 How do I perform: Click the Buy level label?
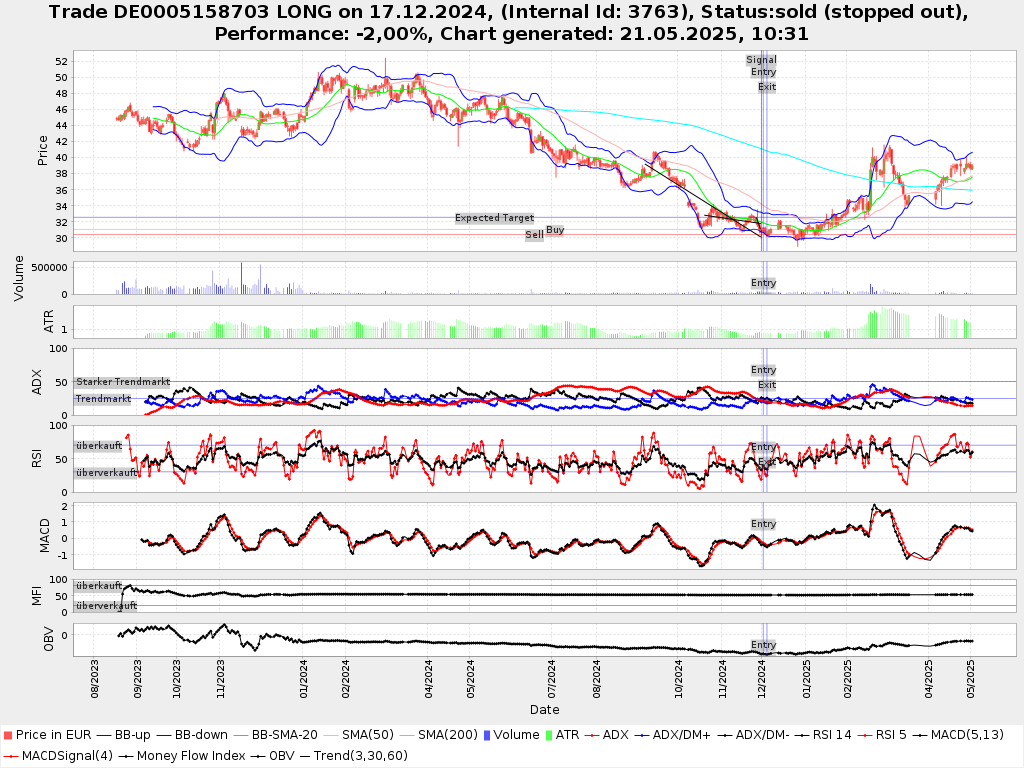coord(555,230)
